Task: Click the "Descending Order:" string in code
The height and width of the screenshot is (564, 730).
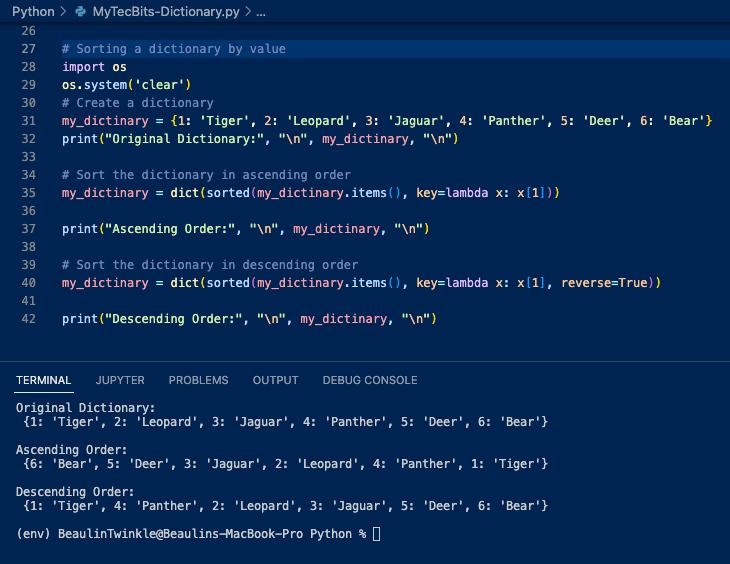Action: 174,319
